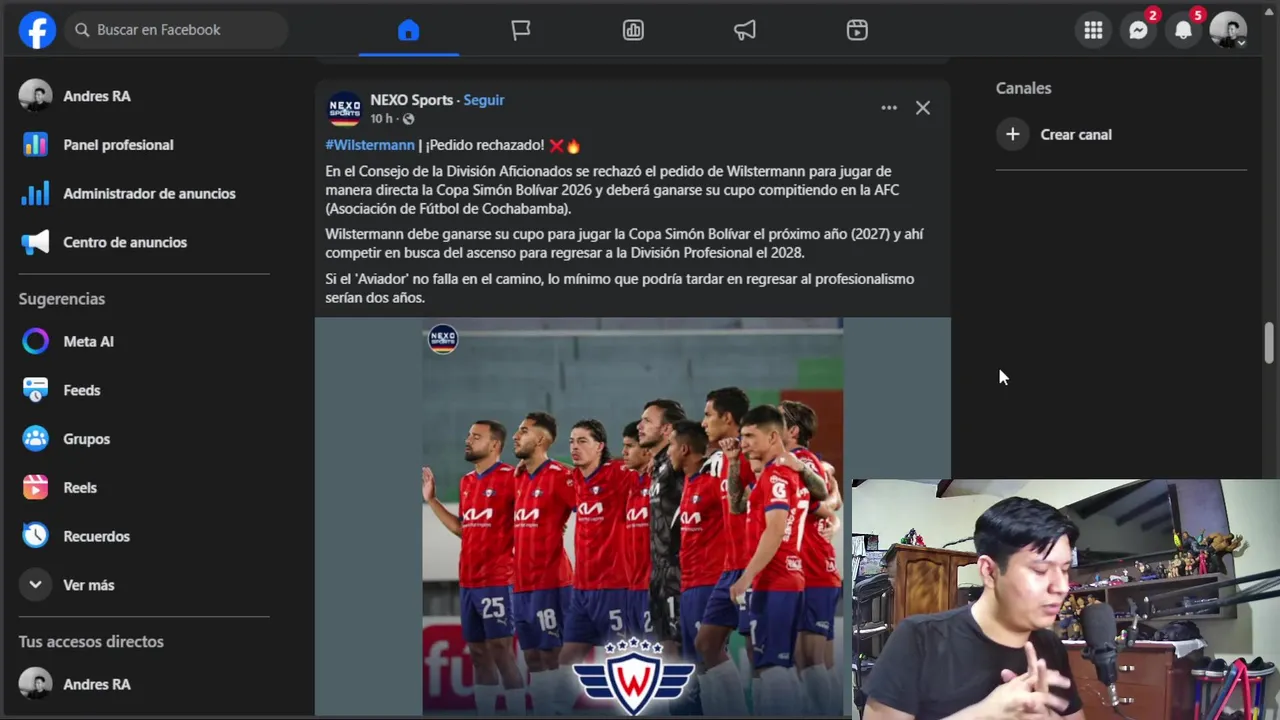1280x720 pixels.
Task: Click the Facebook logo
Action: pyautogui.click(x=37, y=30)
